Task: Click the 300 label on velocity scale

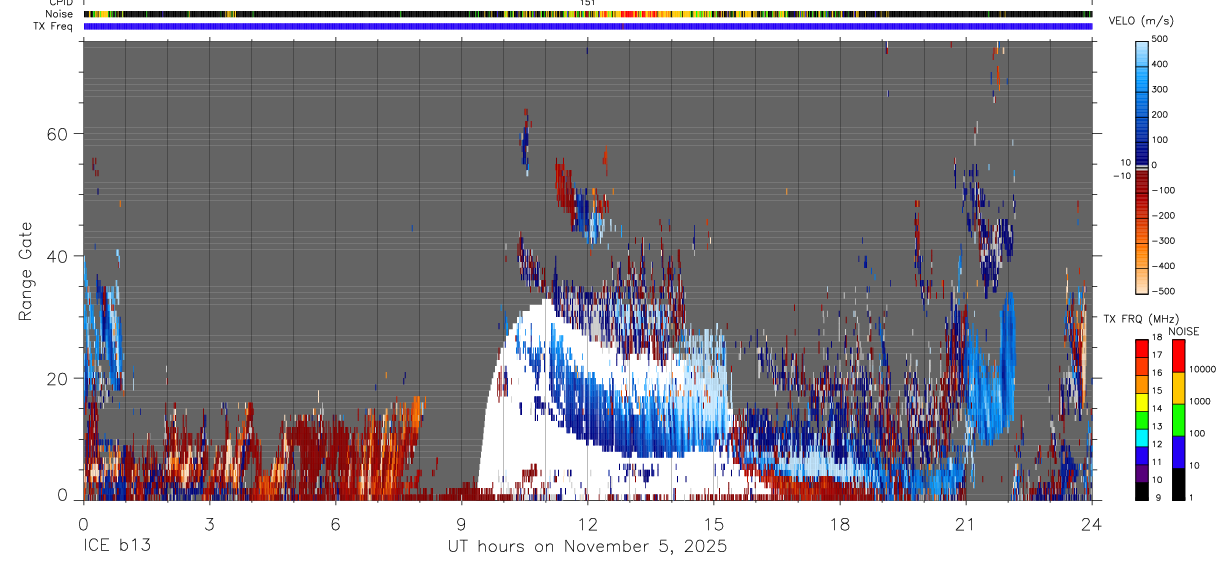Action: pyautogui.click(x=1161, y=89)
